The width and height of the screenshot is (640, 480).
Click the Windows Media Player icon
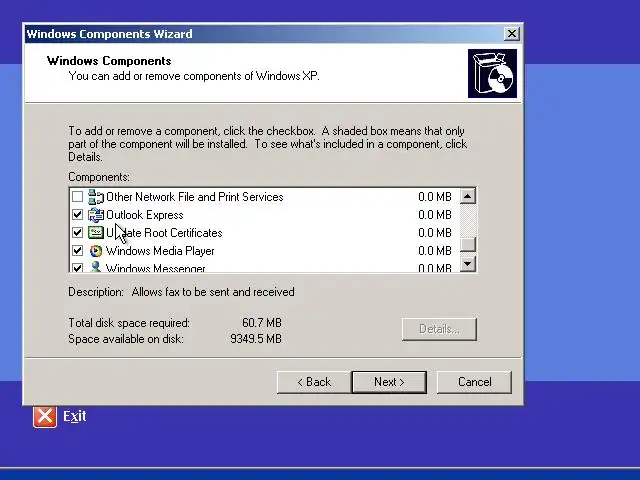click(x=96, y=251)
